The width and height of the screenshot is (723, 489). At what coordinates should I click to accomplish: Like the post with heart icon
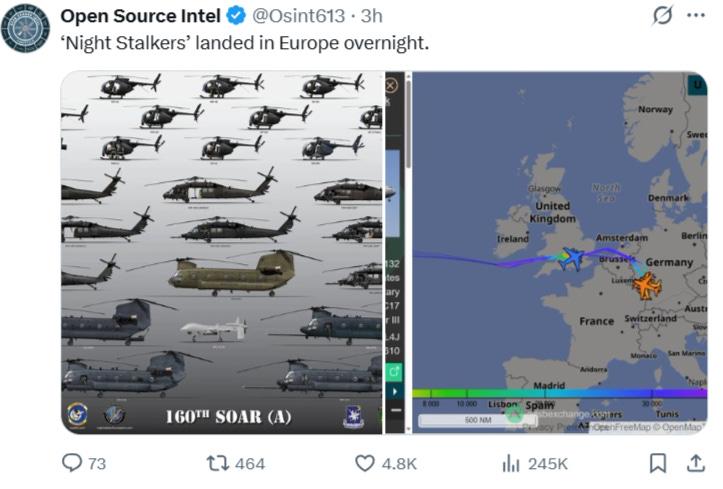pyautogui.click(x=366, y=463)
